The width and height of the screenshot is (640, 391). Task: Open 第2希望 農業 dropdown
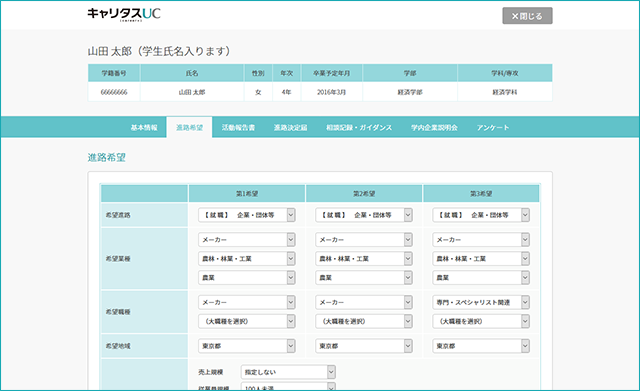(364, 278)
